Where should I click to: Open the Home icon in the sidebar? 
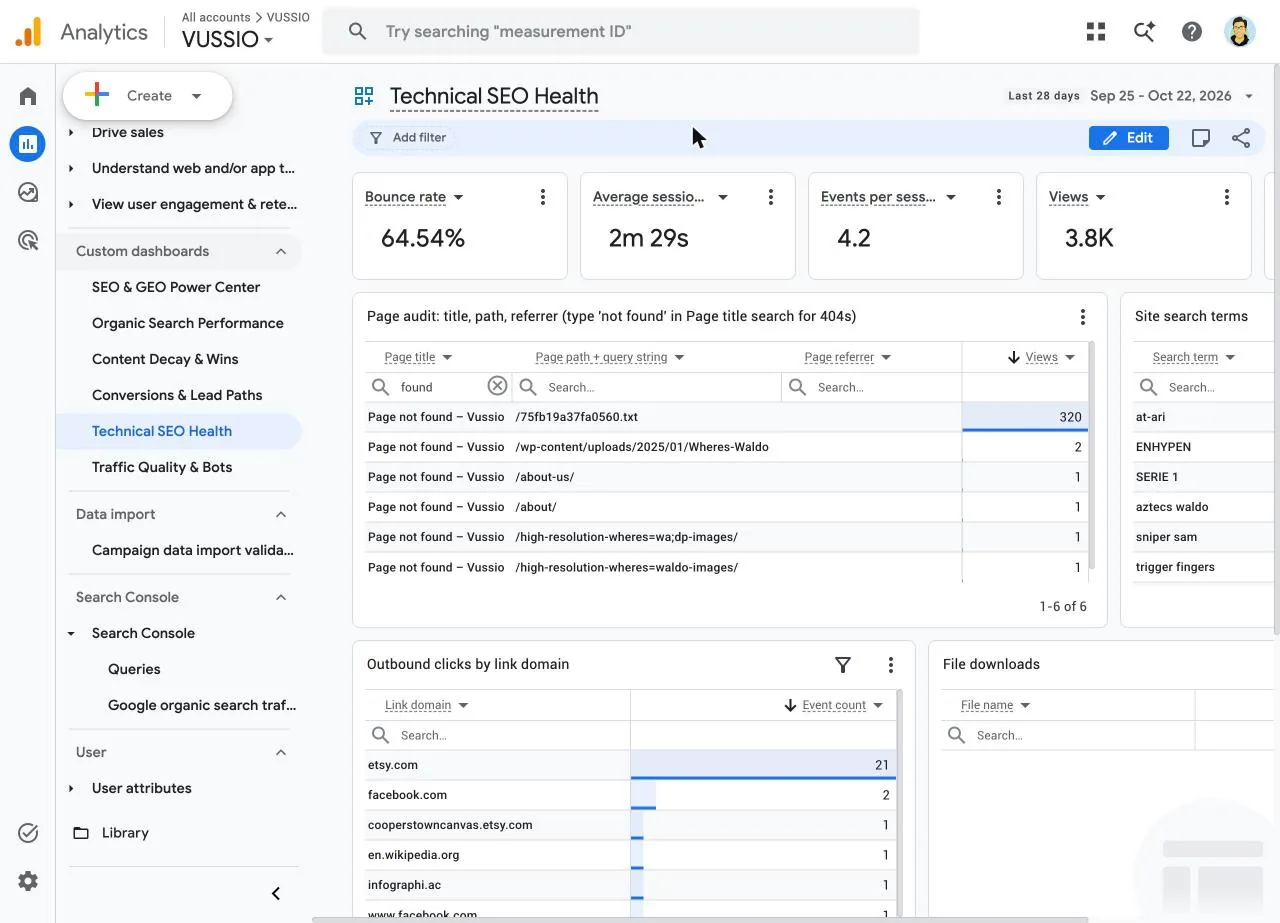point(28,96)
